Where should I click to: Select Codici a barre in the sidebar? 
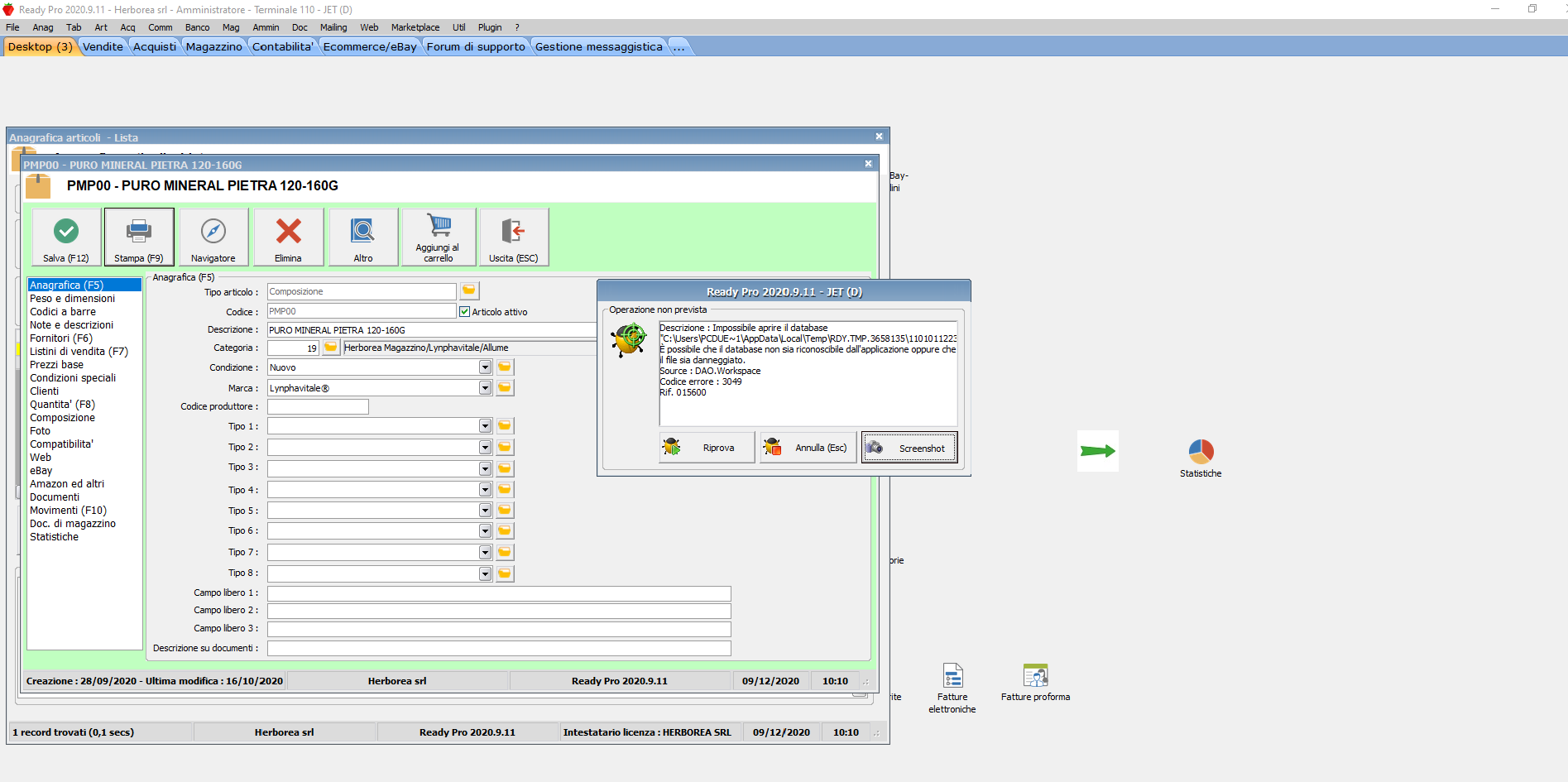coord(63,312)
